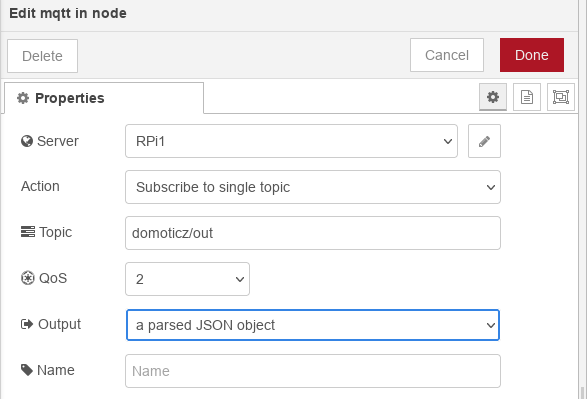Focus the Topic field domoticz/out
The image size is (587, 399).
pyautogui.click(x=313, y=233)
